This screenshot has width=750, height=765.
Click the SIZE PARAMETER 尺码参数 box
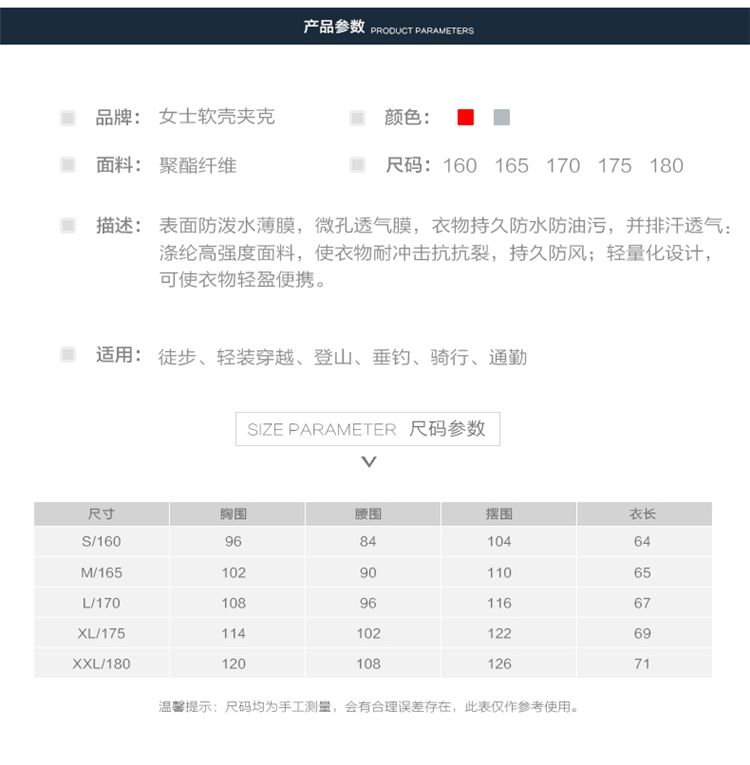pos(367,429)
